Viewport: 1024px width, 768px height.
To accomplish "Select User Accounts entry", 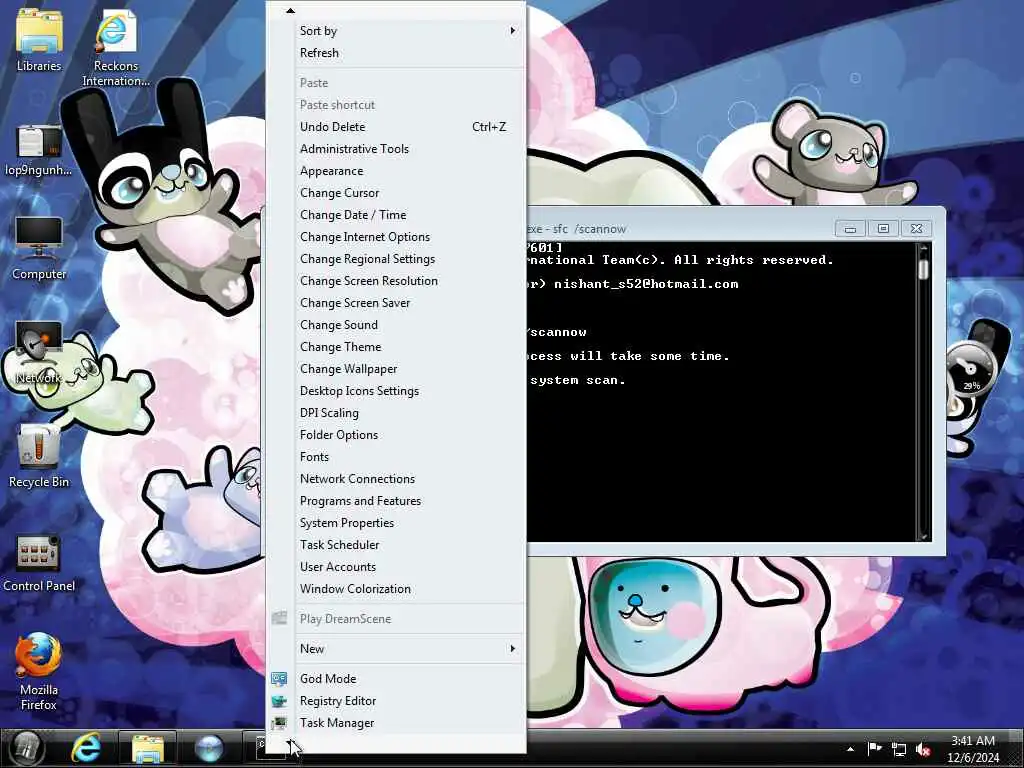I will [x=396, y=567].
